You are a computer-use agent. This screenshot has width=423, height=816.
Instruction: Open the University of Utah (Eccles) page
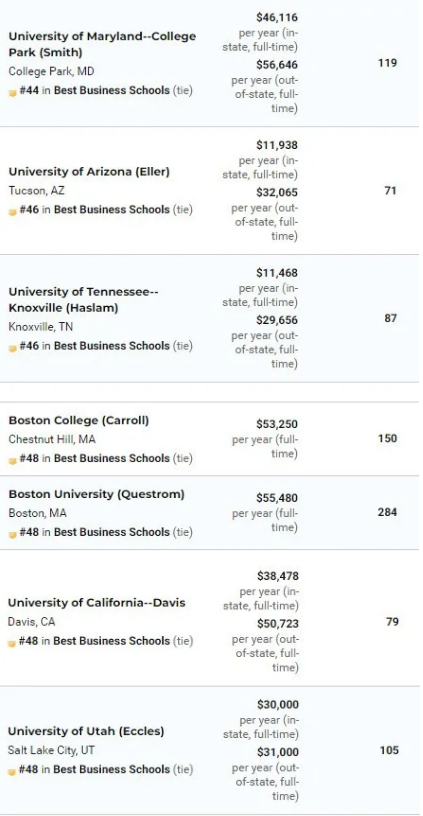tap(86, 731)
